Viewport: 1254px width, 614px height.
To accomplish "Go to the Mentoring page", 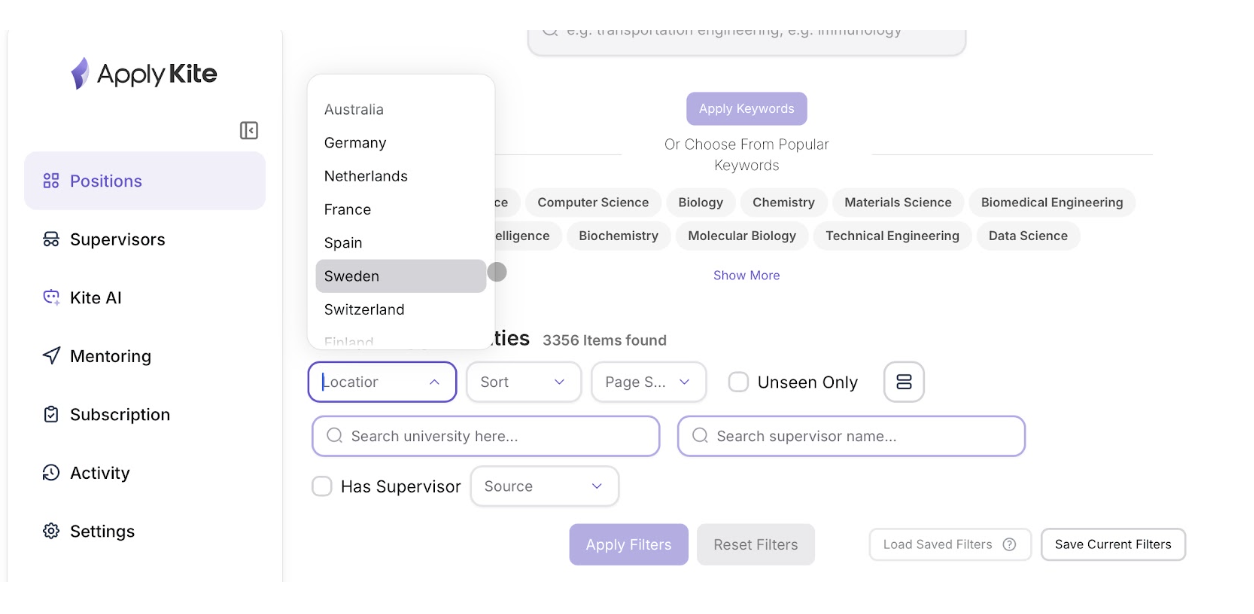I will (110, 356).
